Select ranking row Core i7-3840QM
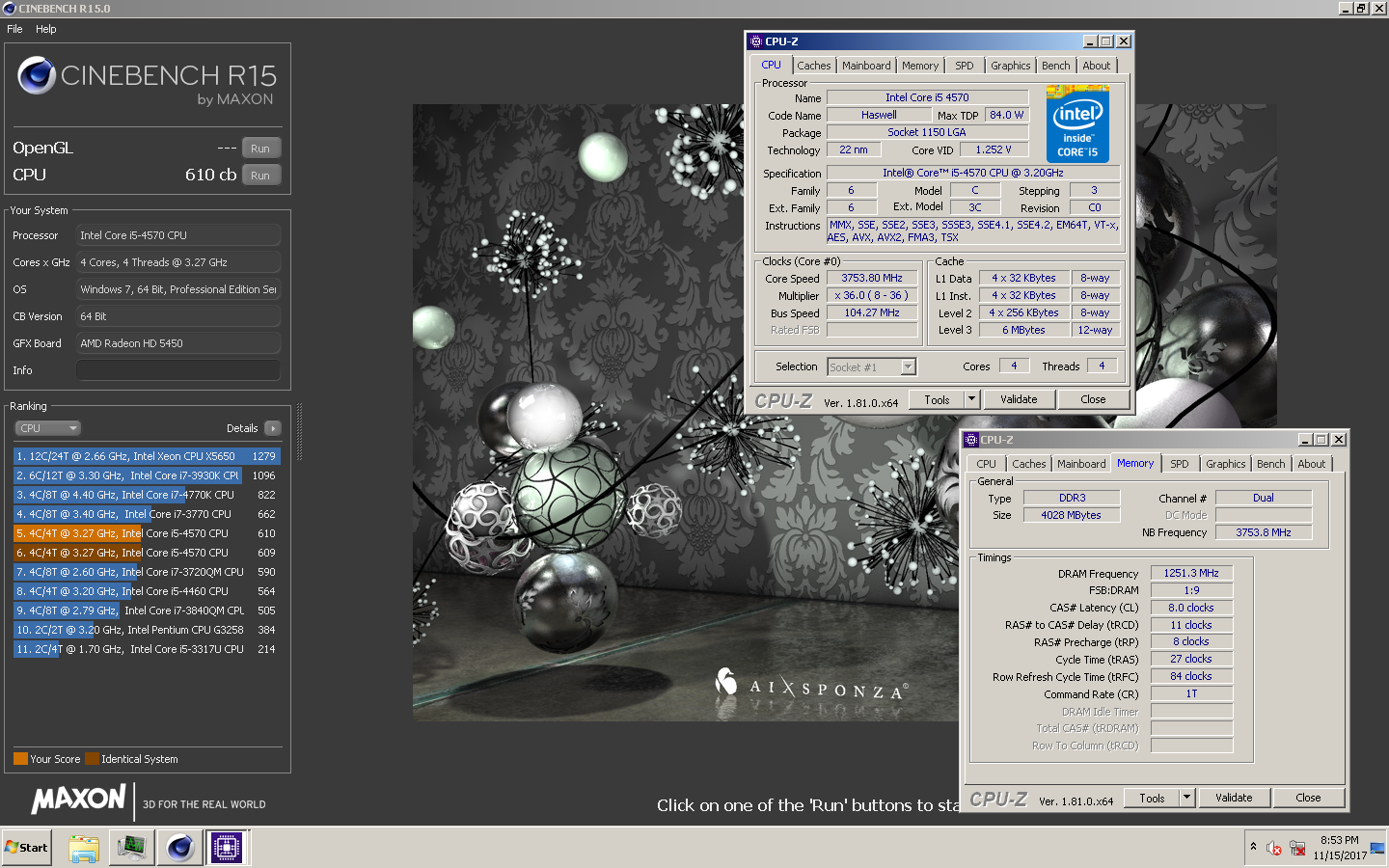 coord(147,610)
